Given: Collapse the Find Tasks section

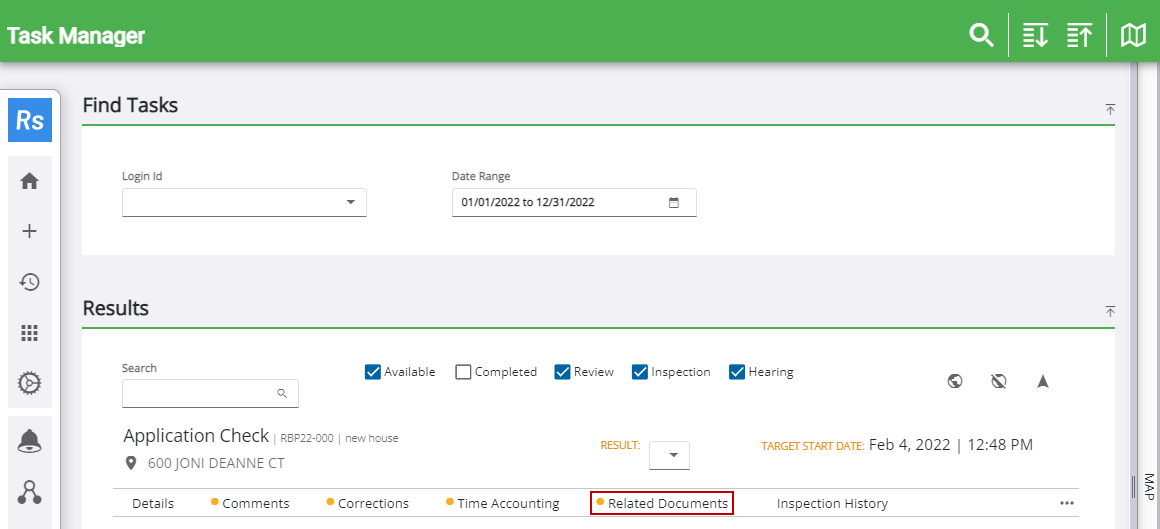Looking at the screenshot, I should point(1110,109).
